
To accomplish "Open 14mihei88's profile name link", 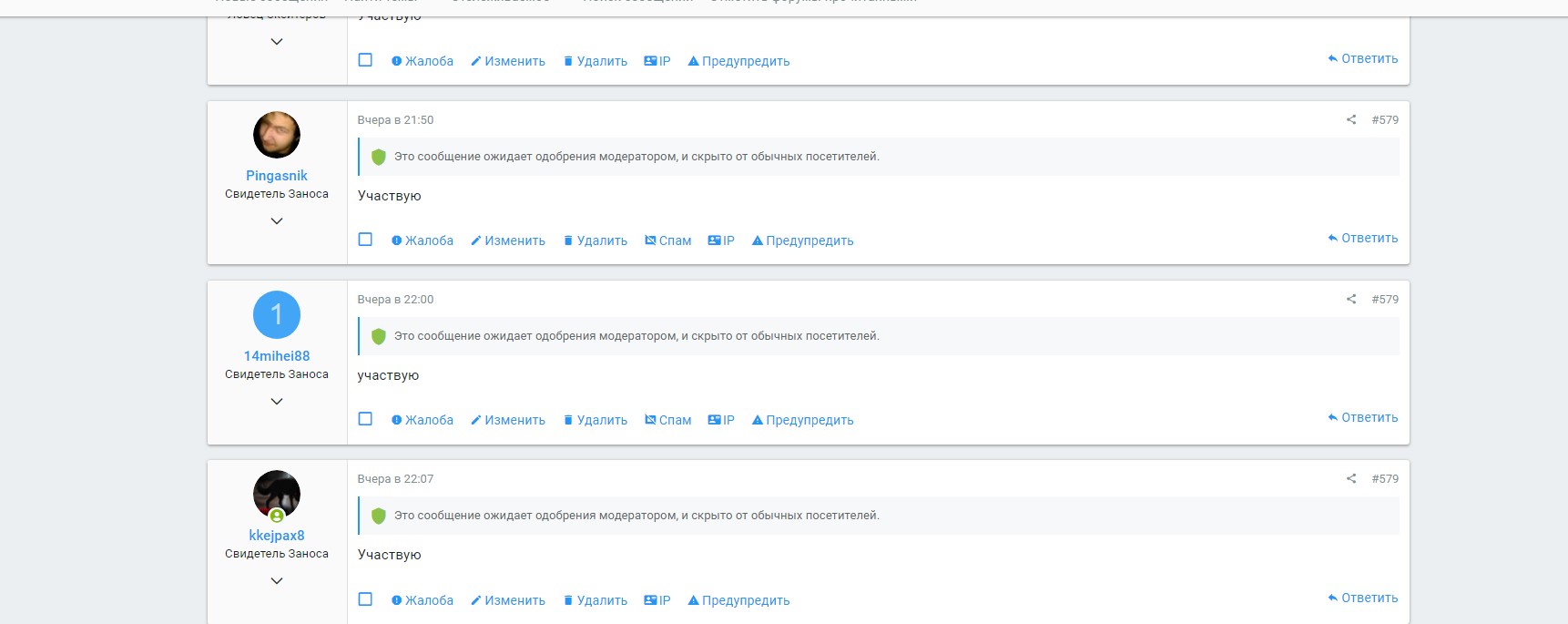I will pos(277,356).
